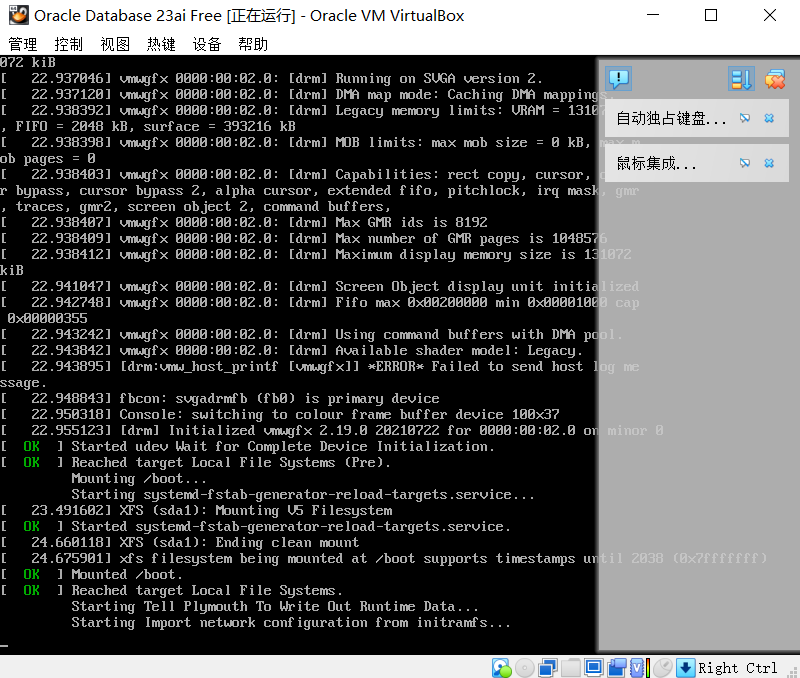
Task: Close the Oracle VM VirtualBox window
Action: click(770, 15)
